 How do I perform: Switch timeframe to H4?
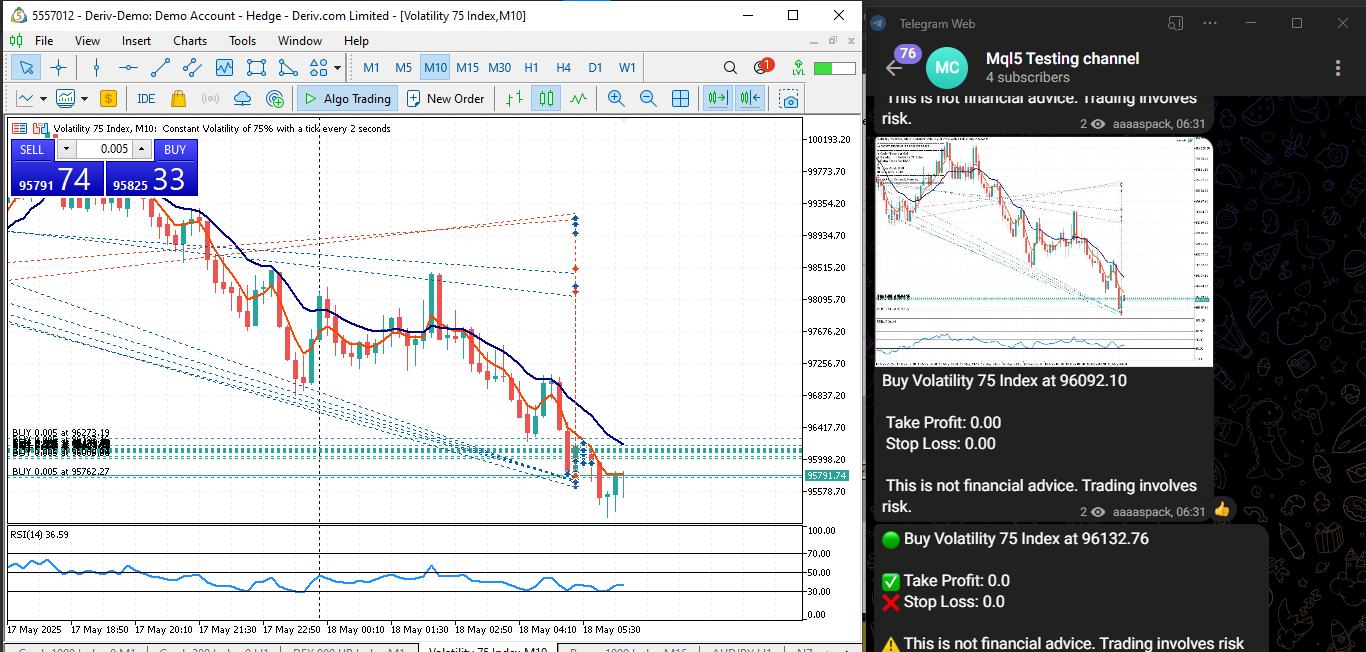tap(563, 68)
